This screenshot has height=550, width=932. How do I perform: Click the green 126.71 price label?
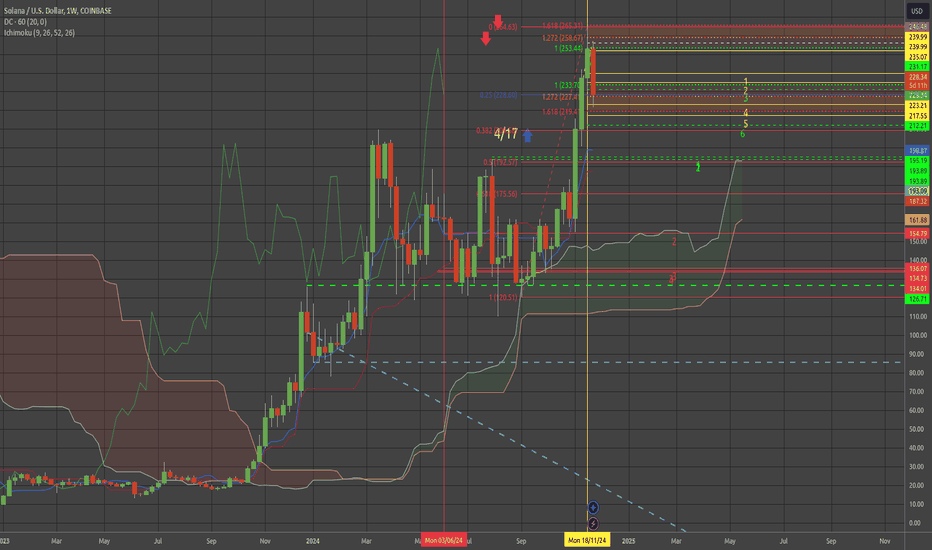(917, 299)
